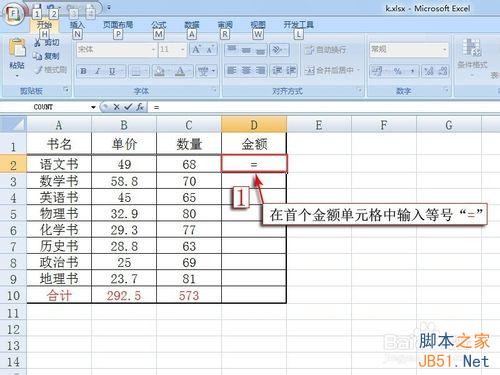The image size is (500, 375).
Task: Click the accounting number format icon
Action: [377, 71]
